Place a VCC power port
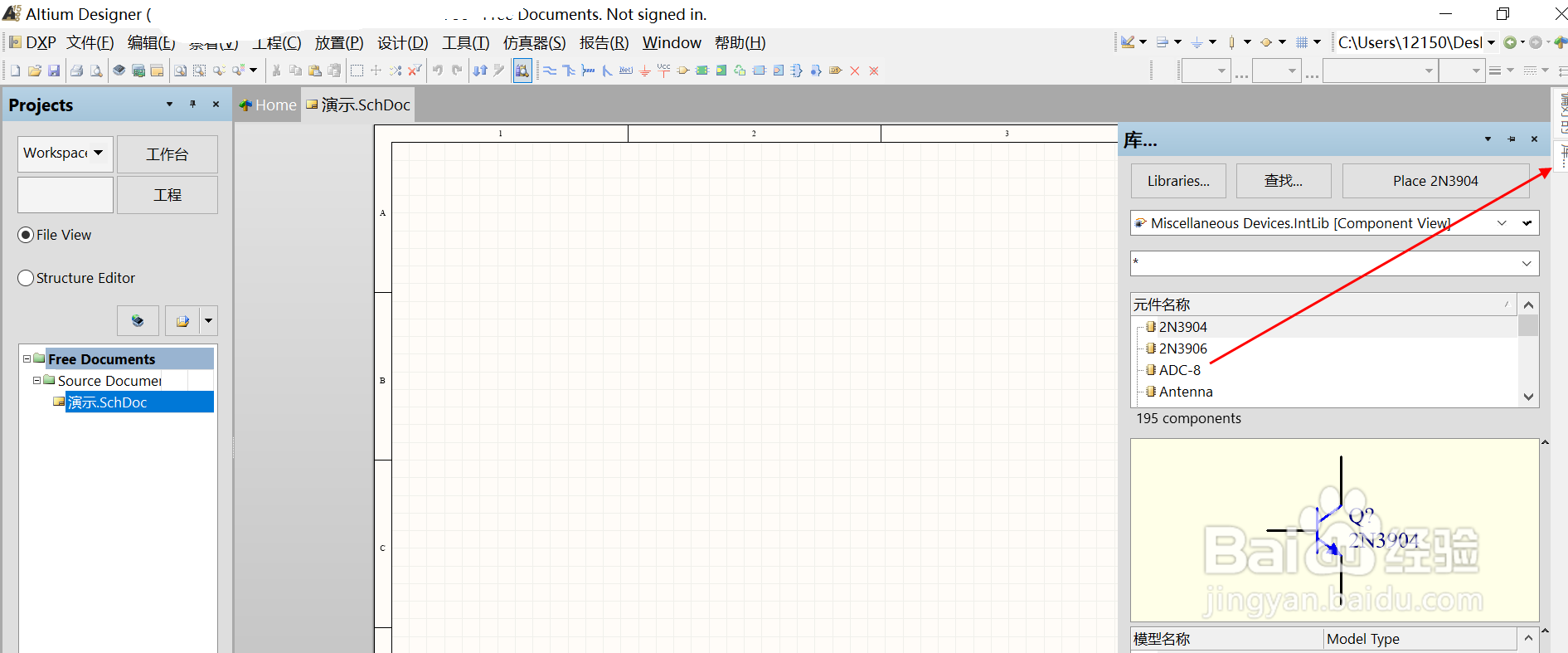 663,71
